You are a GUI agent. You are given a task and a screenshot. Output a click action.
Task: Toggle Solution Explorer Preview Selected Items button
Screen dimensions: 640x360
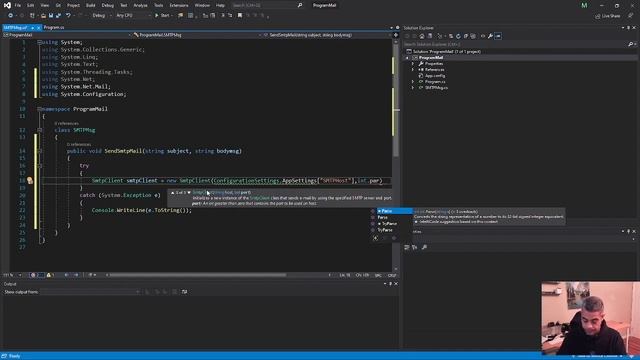(x=498, y=36)
